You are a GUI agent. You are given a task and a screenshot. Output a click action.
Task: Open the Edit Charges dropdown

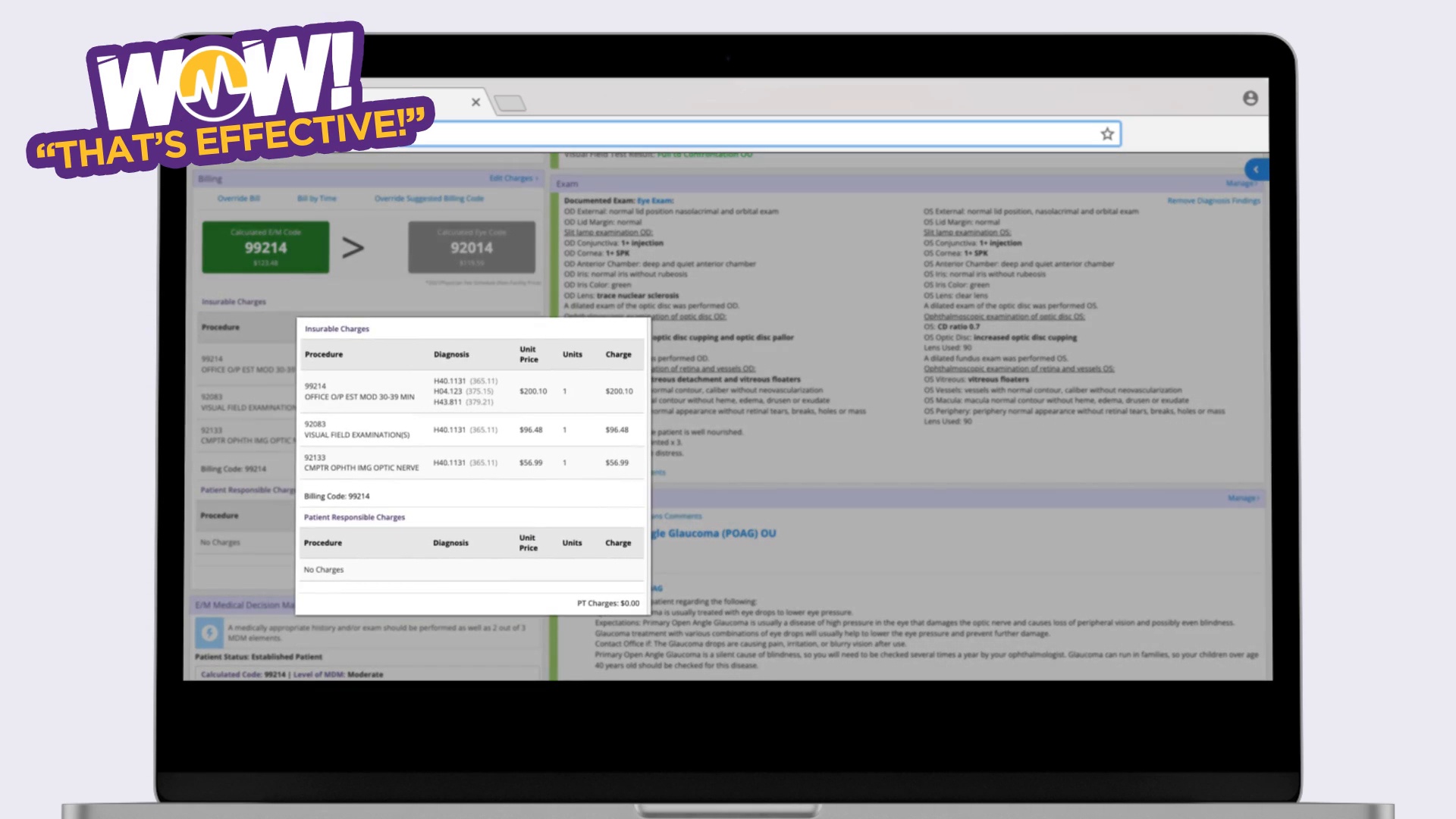pyautogui.click(x=513, y=177)
